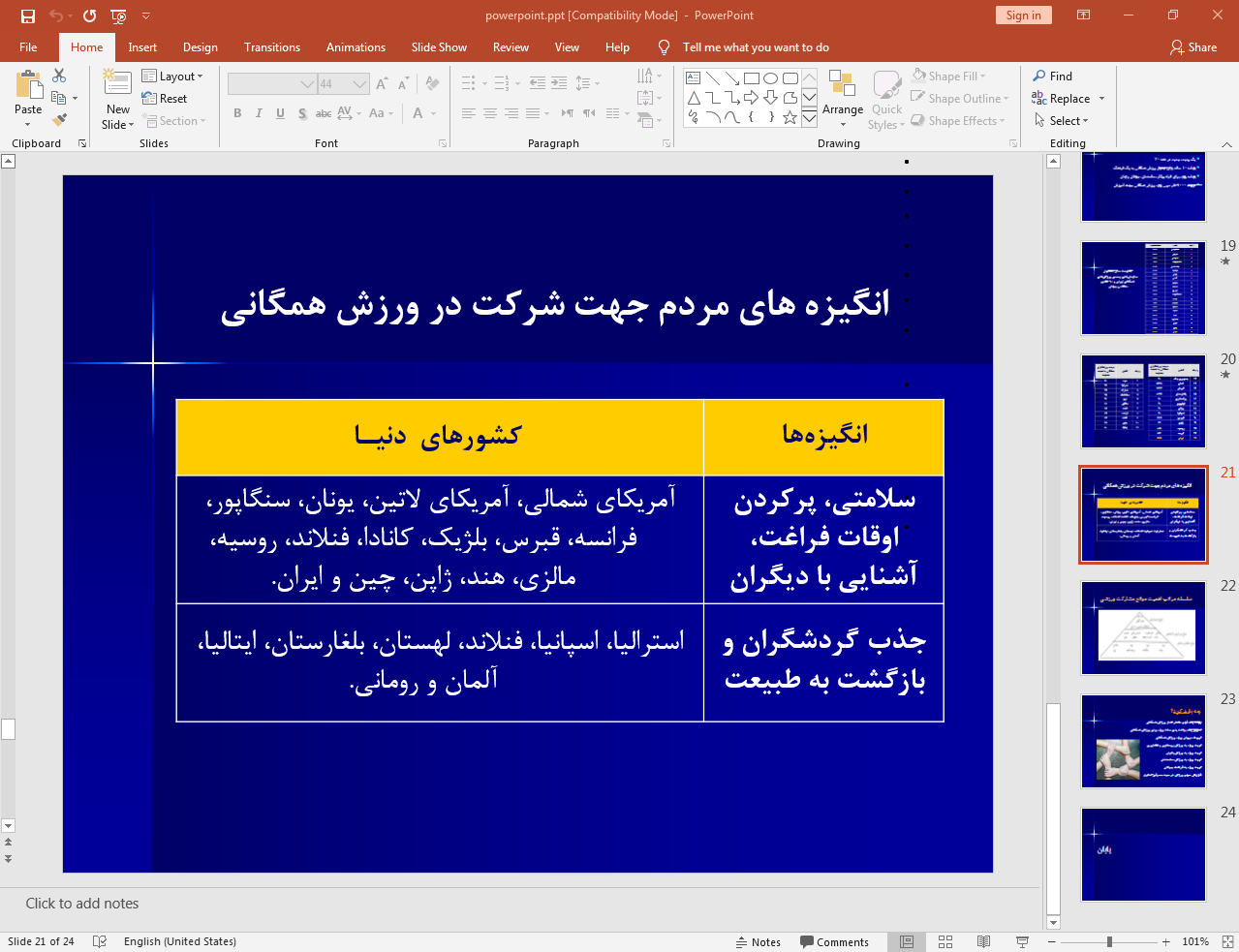Click the New Slide icon

116,85
